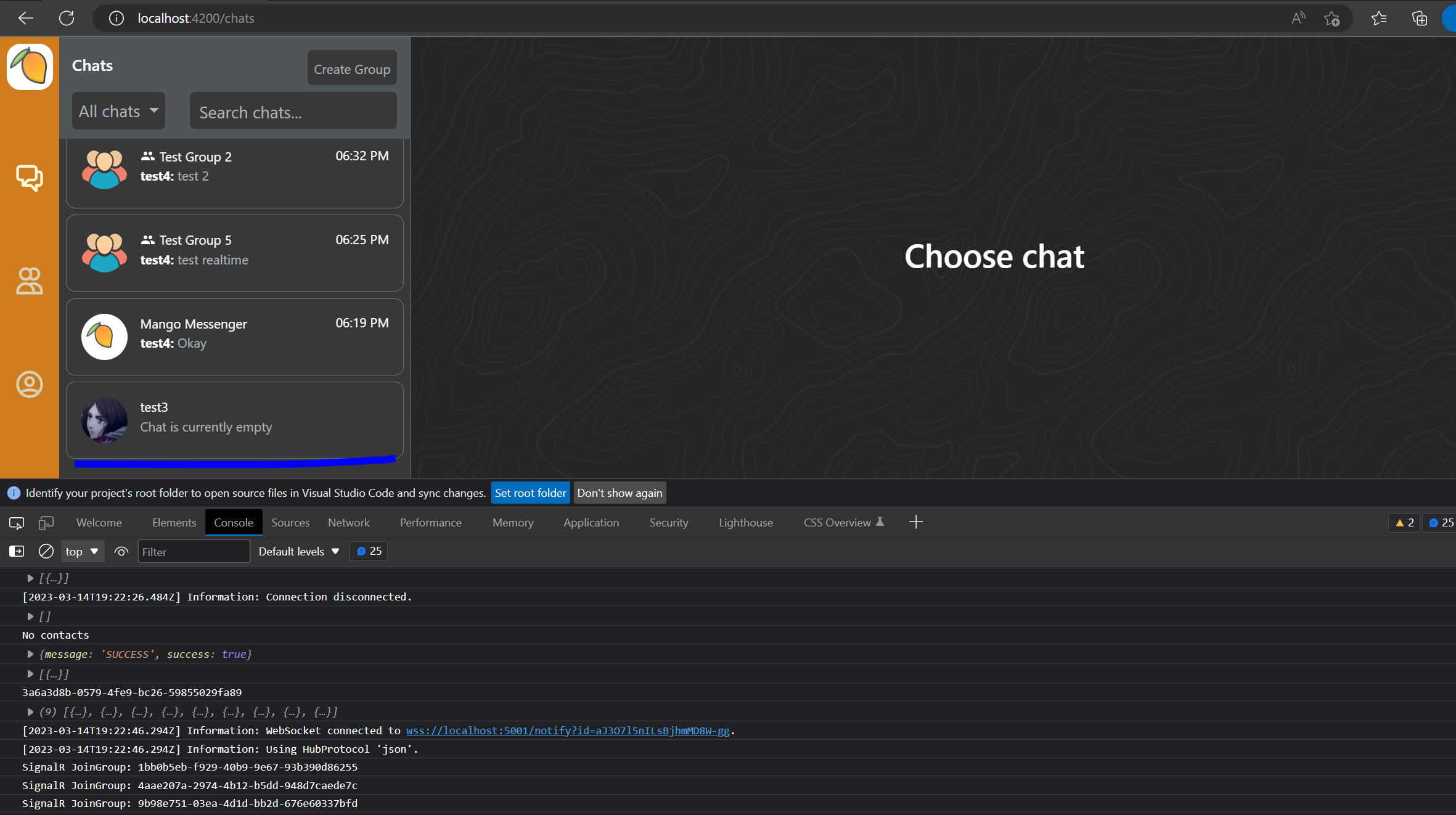Image resolution: width=1456 pixels, height=815 pixels.
Task: Open the user profile icon in sidebar
Action: (29, 384)
